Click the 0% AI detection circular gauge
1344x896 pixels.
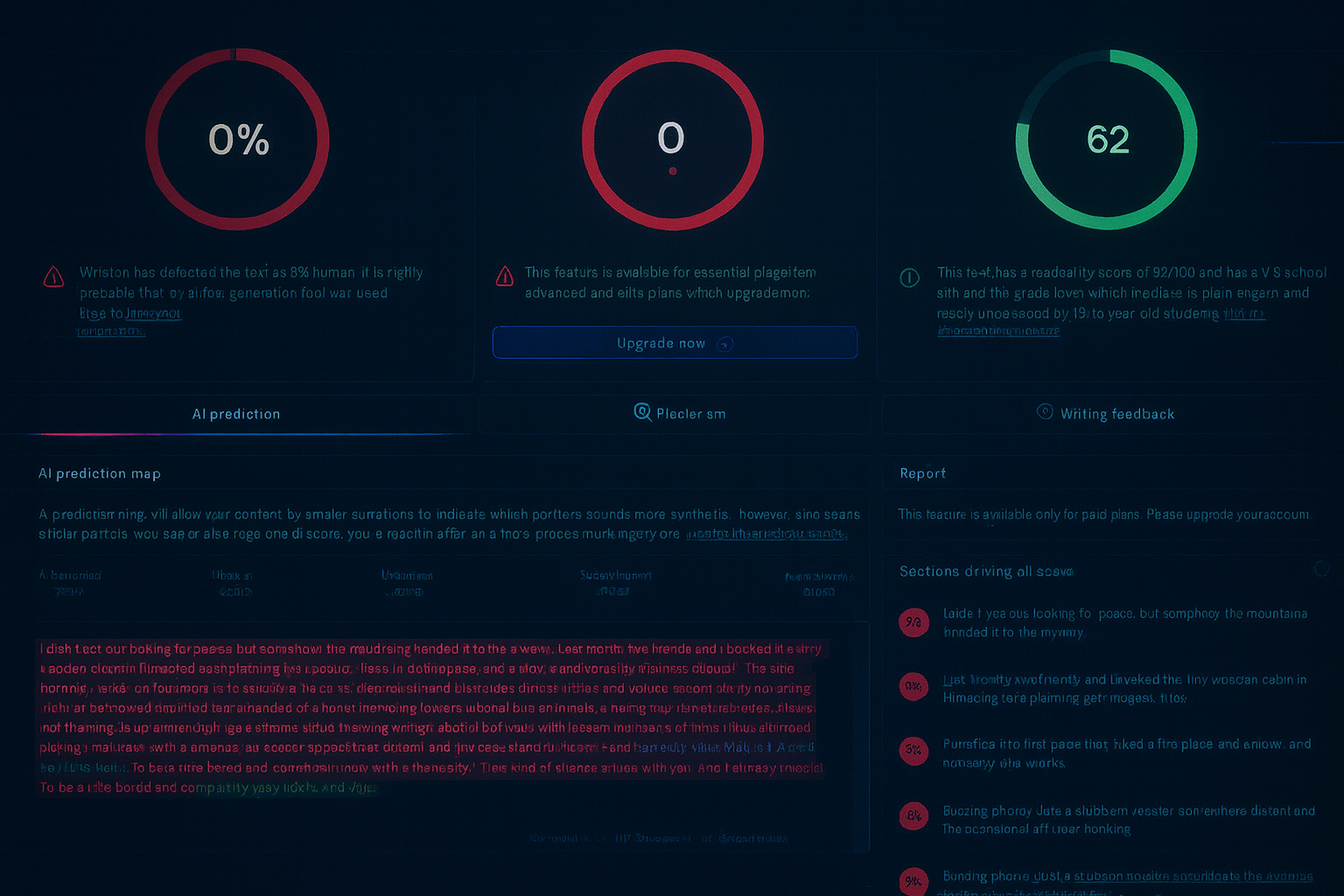coord(237,140)
